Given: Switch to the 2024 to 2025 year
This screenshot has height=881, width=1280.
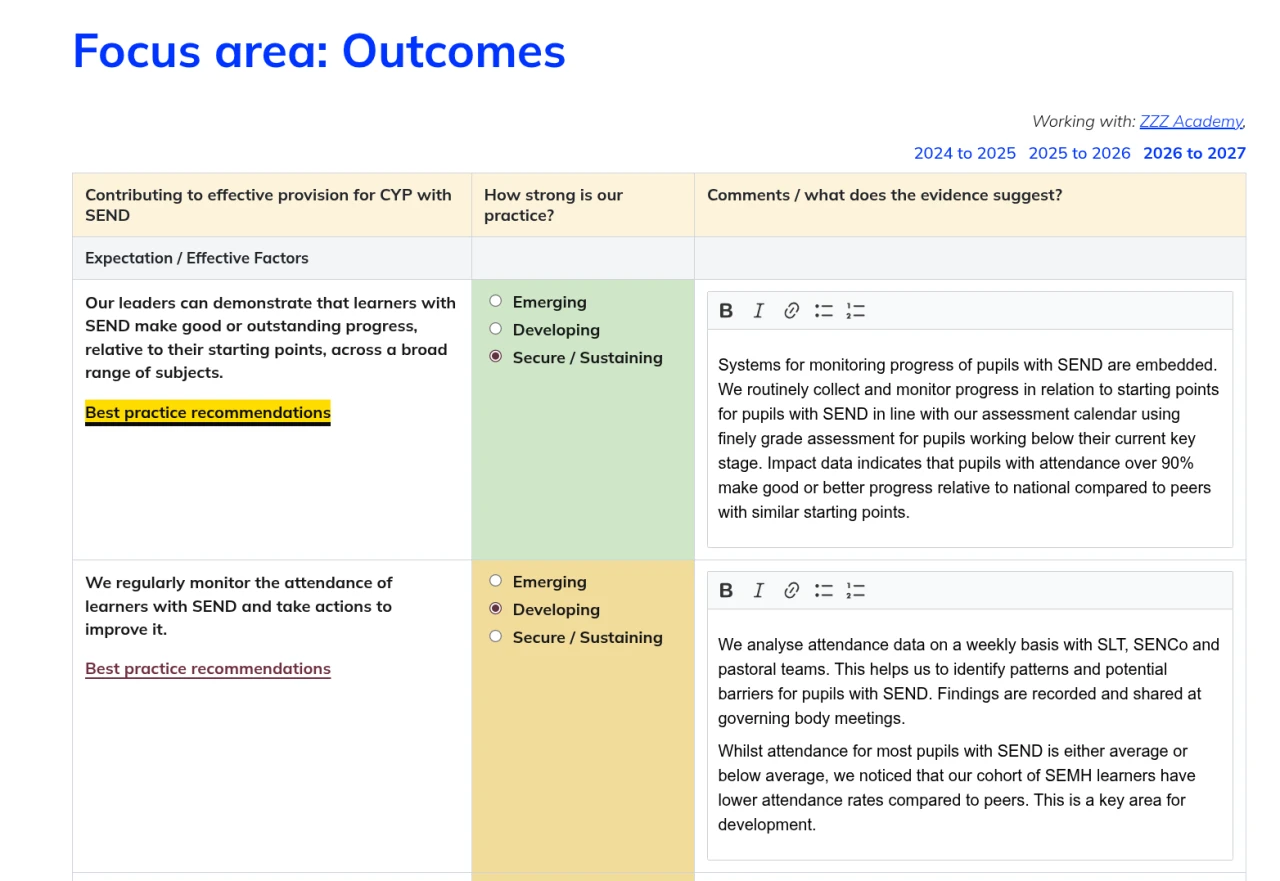Looking at the screenshot, I should [965, 153].
